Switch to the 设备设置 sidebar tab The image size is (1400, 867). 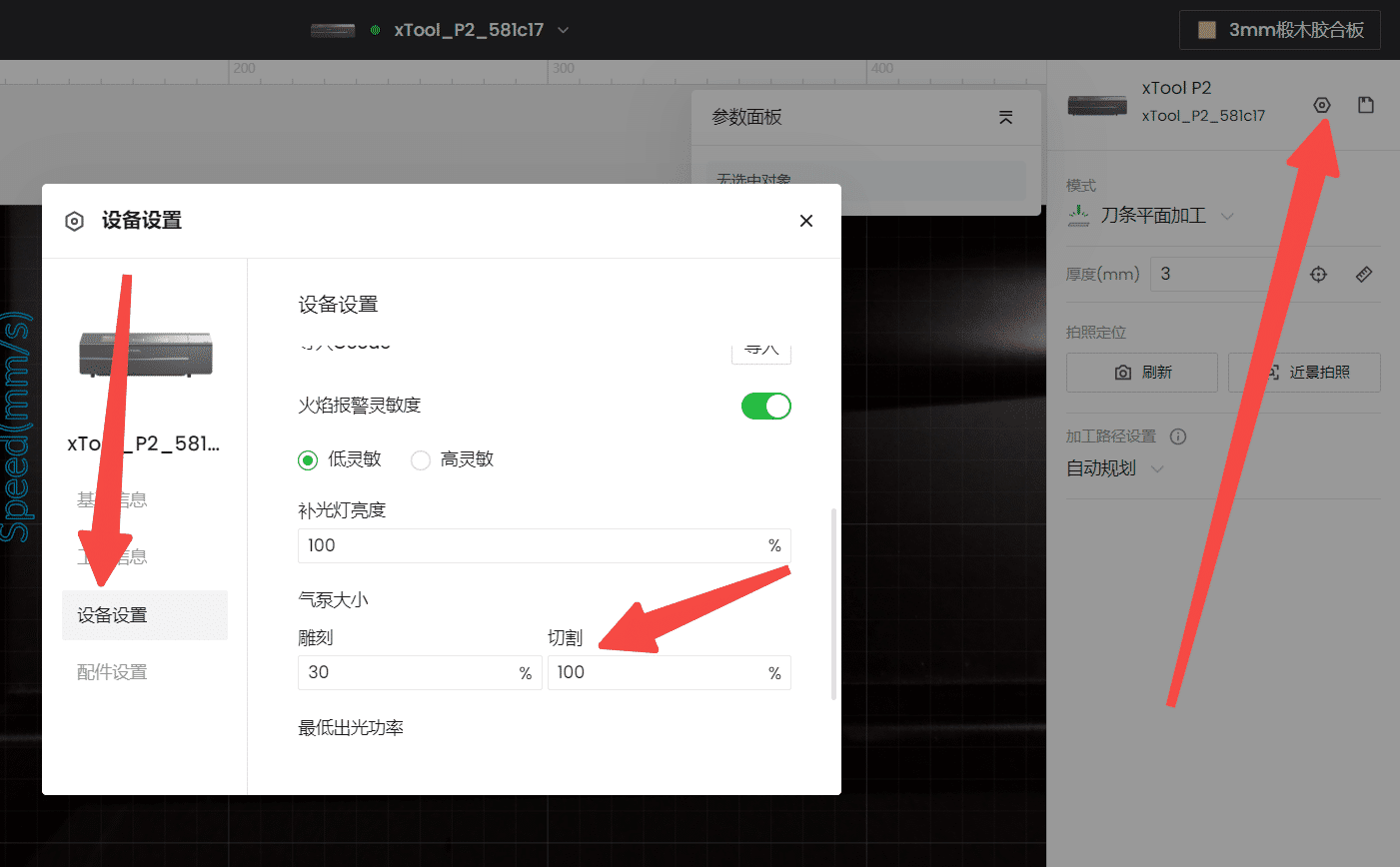[x=145, y=615]
